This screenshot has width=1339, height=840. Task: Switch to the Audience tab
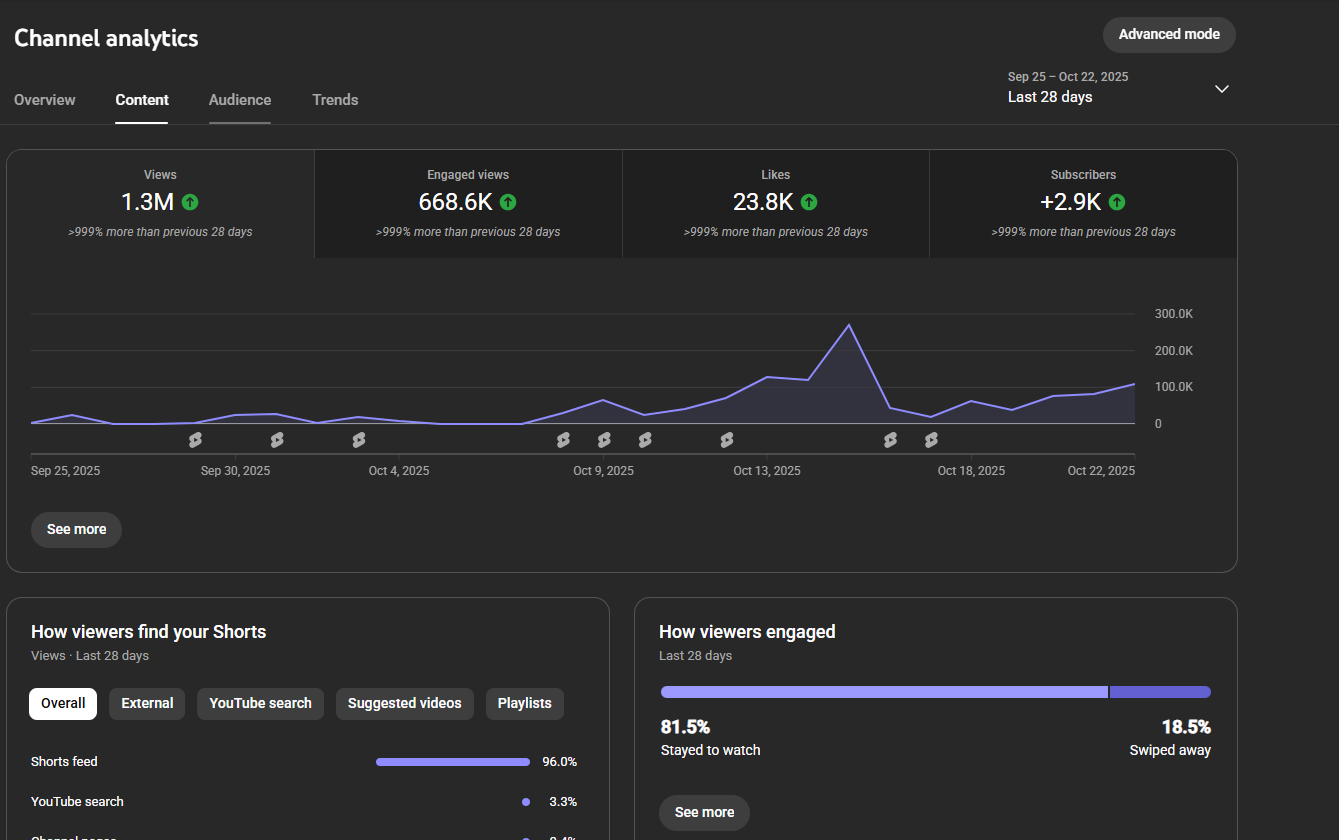coord(240,100)
